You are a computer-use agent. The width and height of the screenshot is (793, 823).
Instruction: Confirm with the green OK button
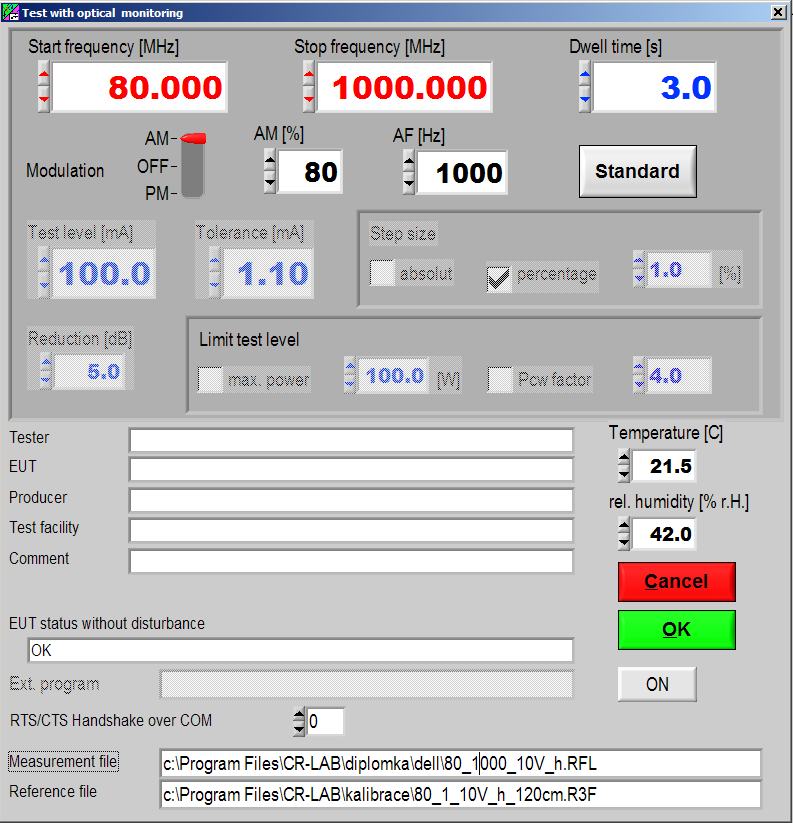676,629
